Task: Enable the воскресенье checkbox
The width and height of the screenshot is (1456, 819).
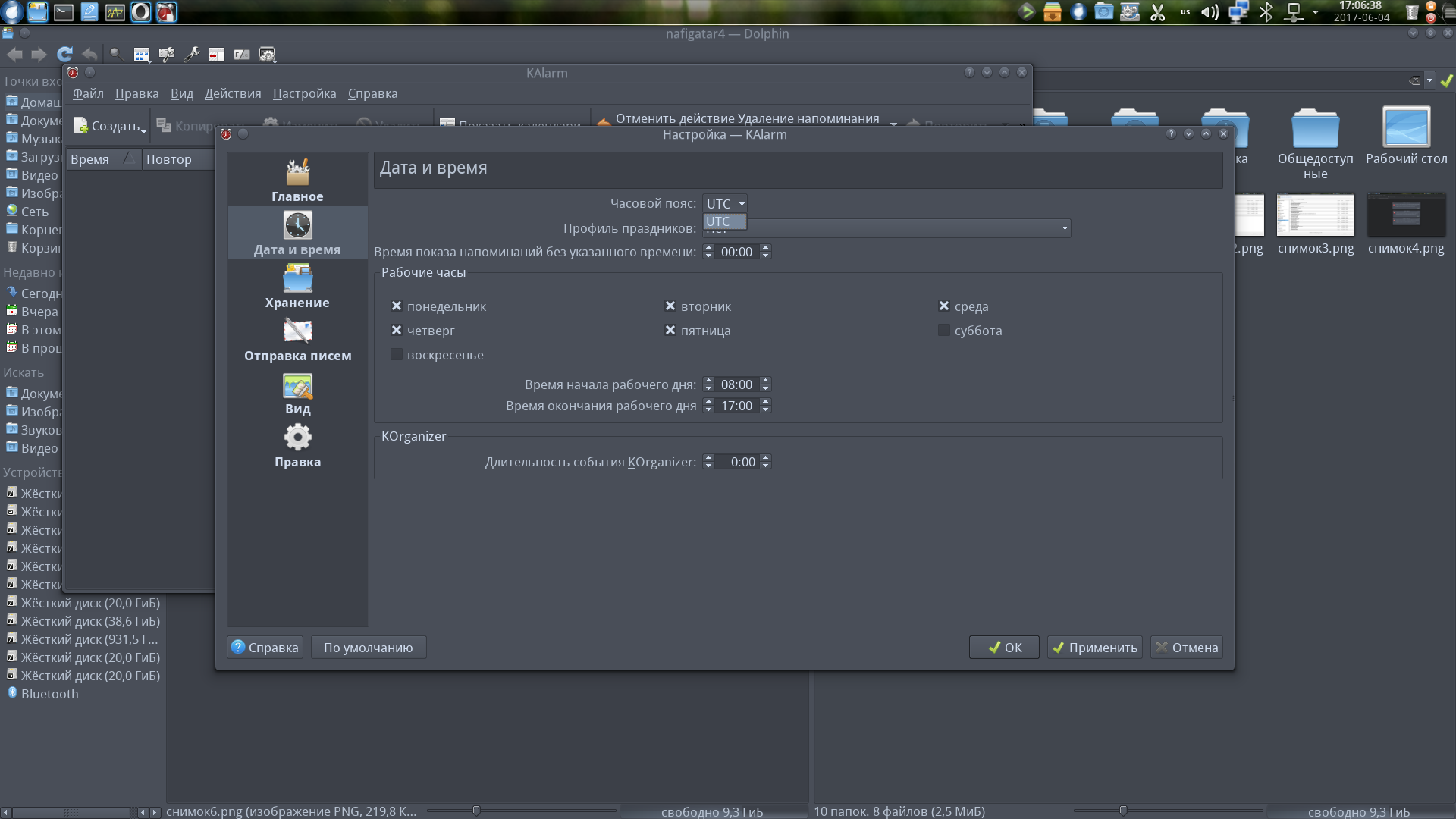Action: pos(396,355)
